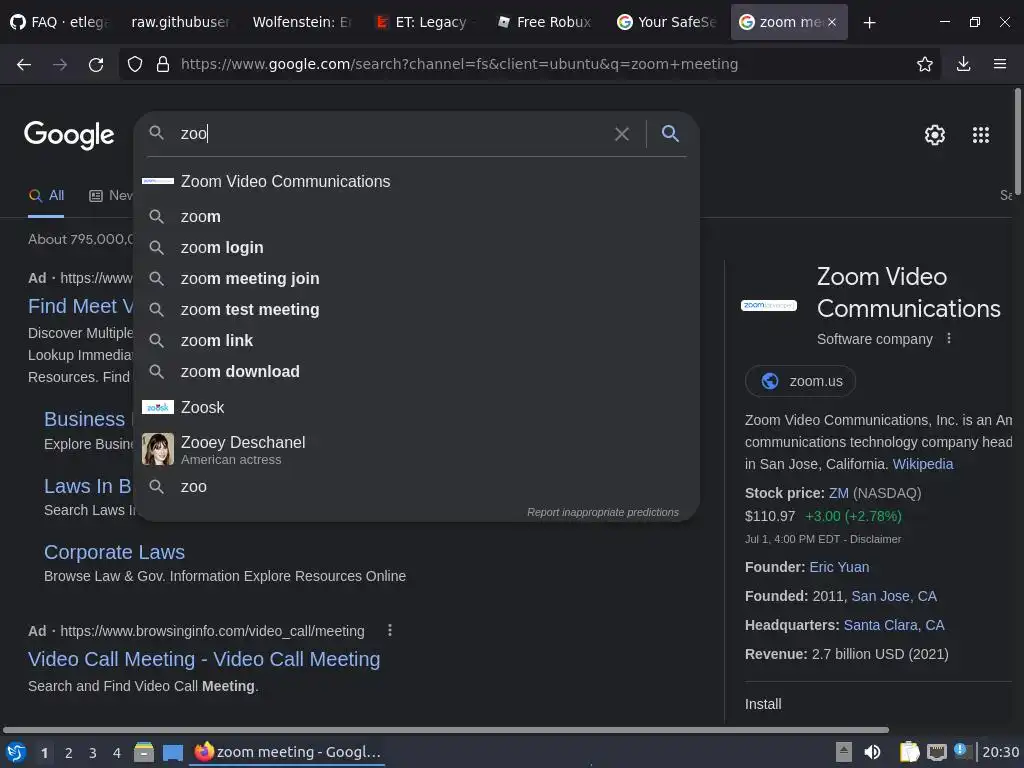Open a new browser tab
This screenshot has width=1024, height=768.
869,22
